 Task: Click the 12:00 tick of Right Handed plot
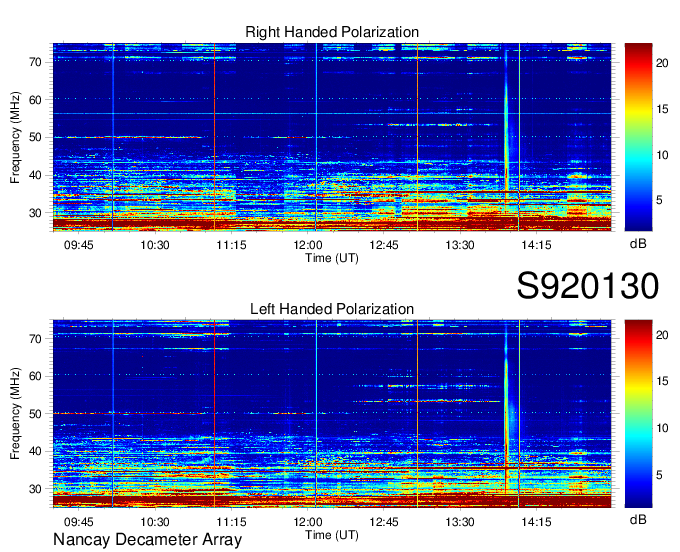pos(307,245)
